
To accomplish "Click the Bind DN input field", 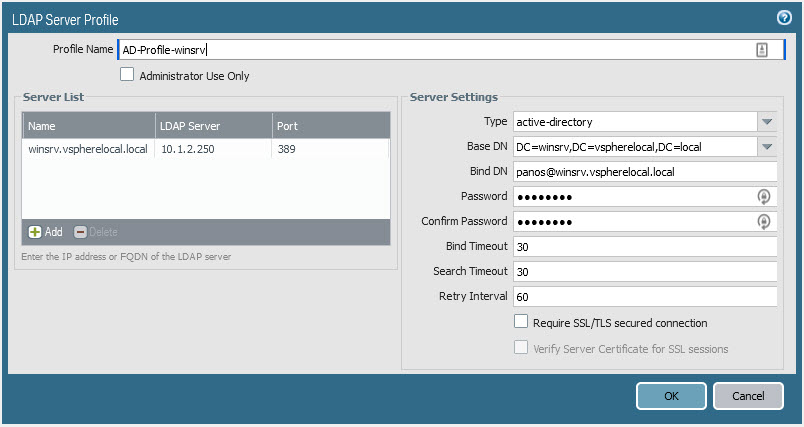I will click(644, 172).
